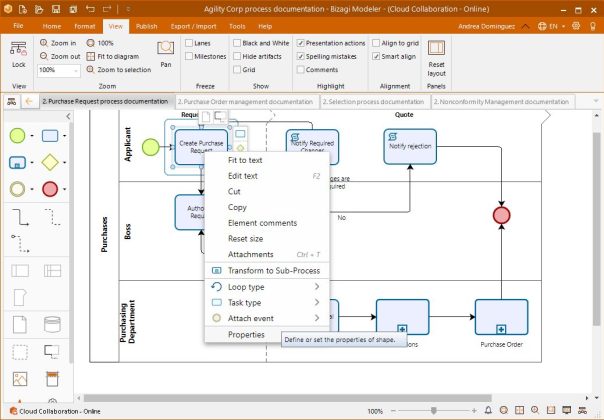Click Zoom to selection
Image resolution: width=604 pixels, height=420 pixels.
click(119, 70)
